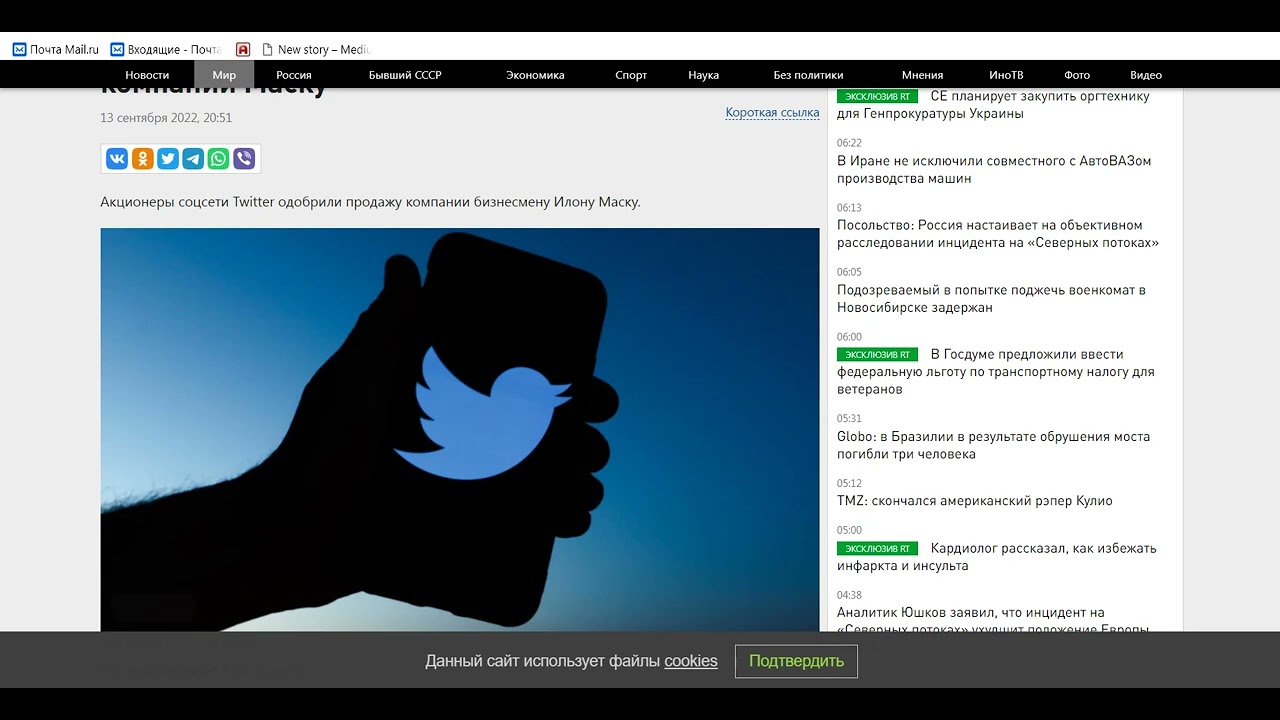Read news about СЕ закупить оргтехнику
Viewport: 1280px width, 720px height.
pyautogui.click(x=993, y=105)
